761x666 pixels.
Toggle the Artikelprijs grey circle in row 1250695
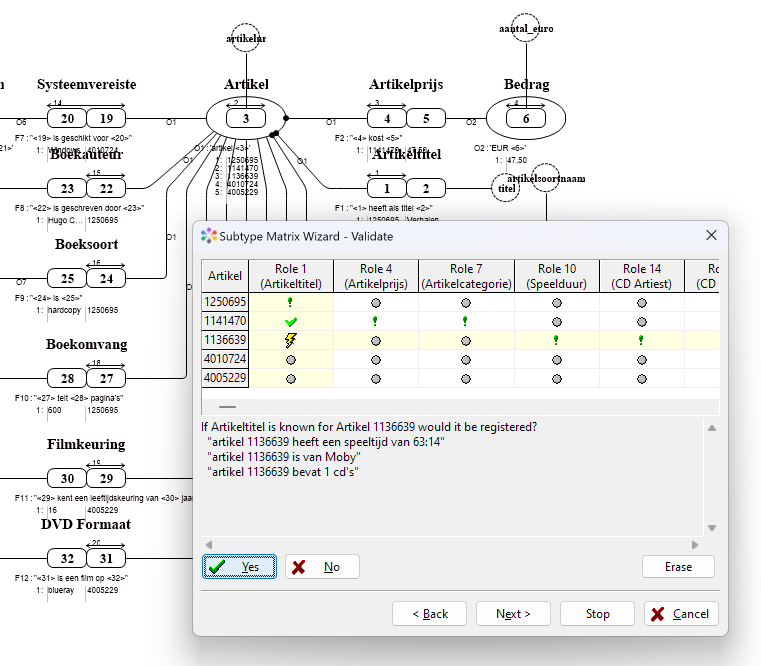pyautogui.click(x=376, y=302)
